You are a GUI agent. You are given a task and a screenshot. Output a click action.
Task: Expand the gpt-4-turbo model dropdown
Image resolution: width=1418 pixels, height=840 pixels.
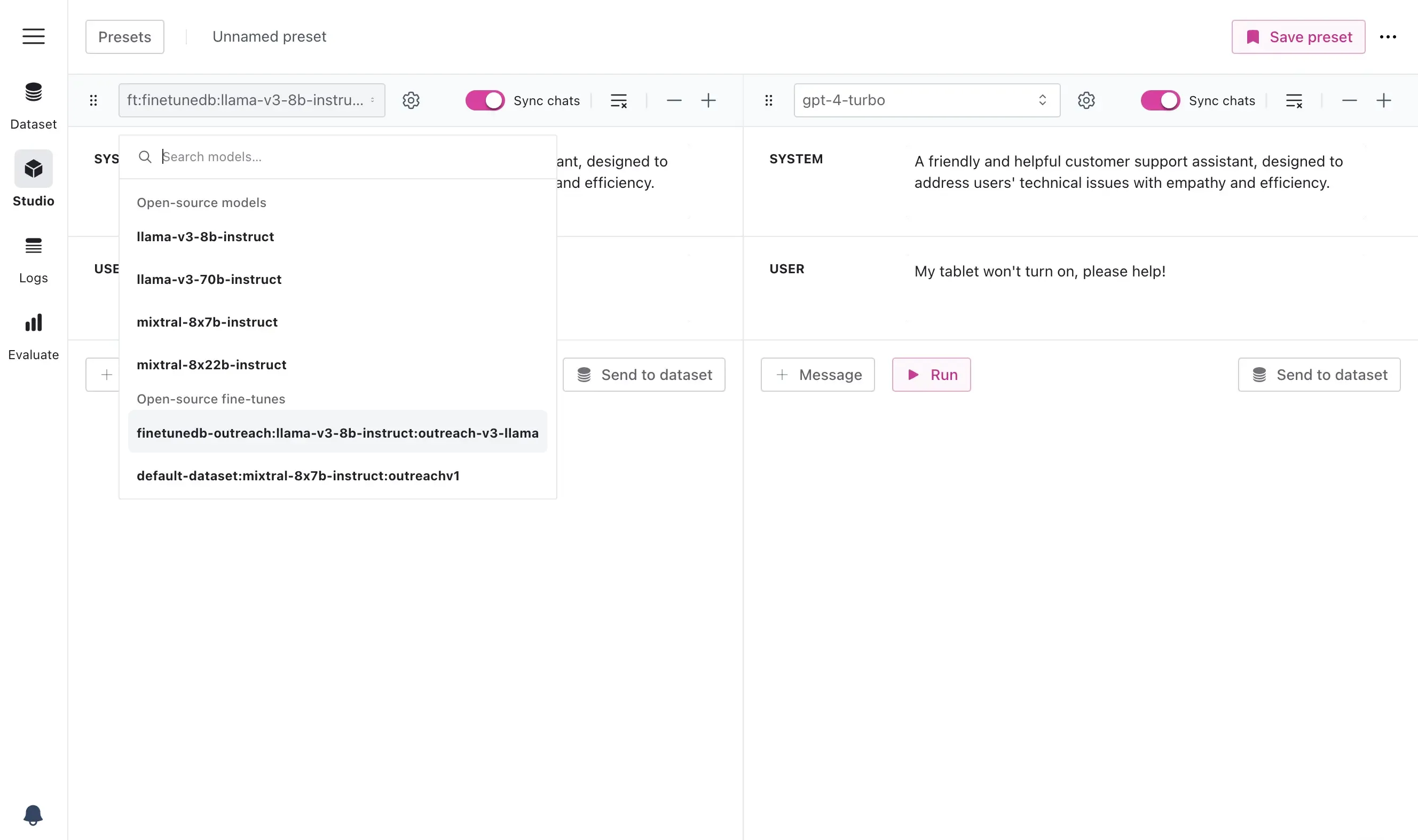pyautogui.click(x=926, y=101)
